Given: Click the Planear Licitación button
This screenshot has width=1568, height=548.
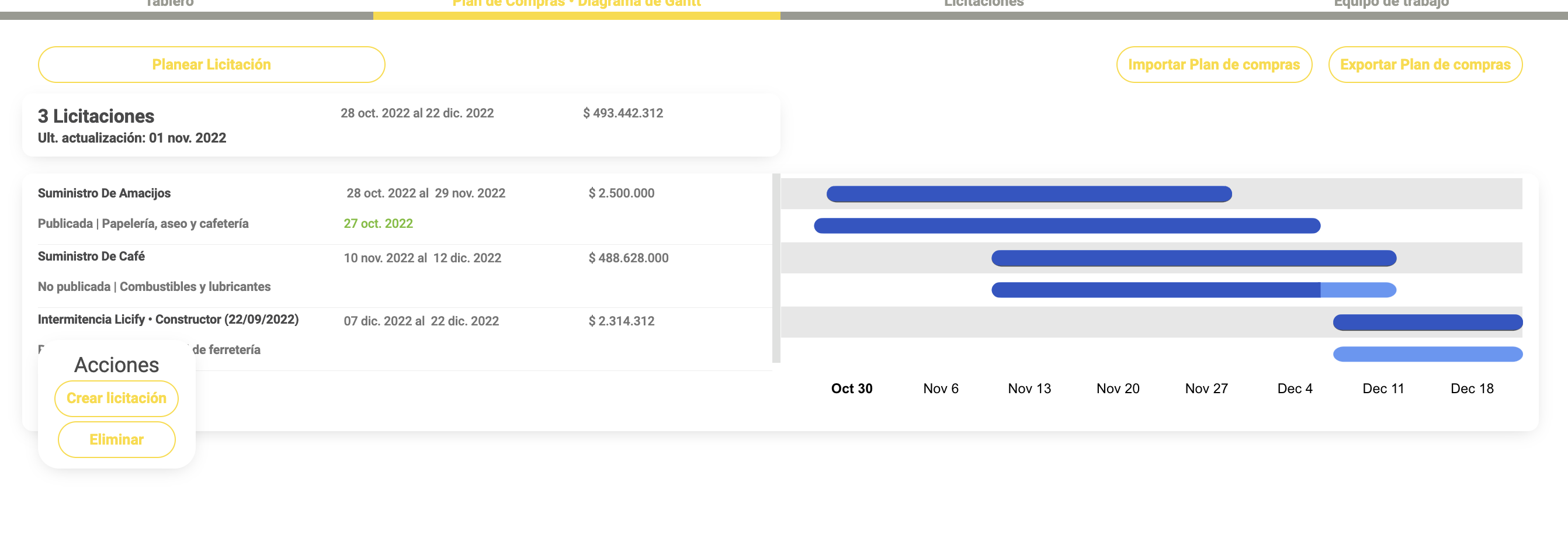Looking at the screenshot, I should [x=211, y=64].
